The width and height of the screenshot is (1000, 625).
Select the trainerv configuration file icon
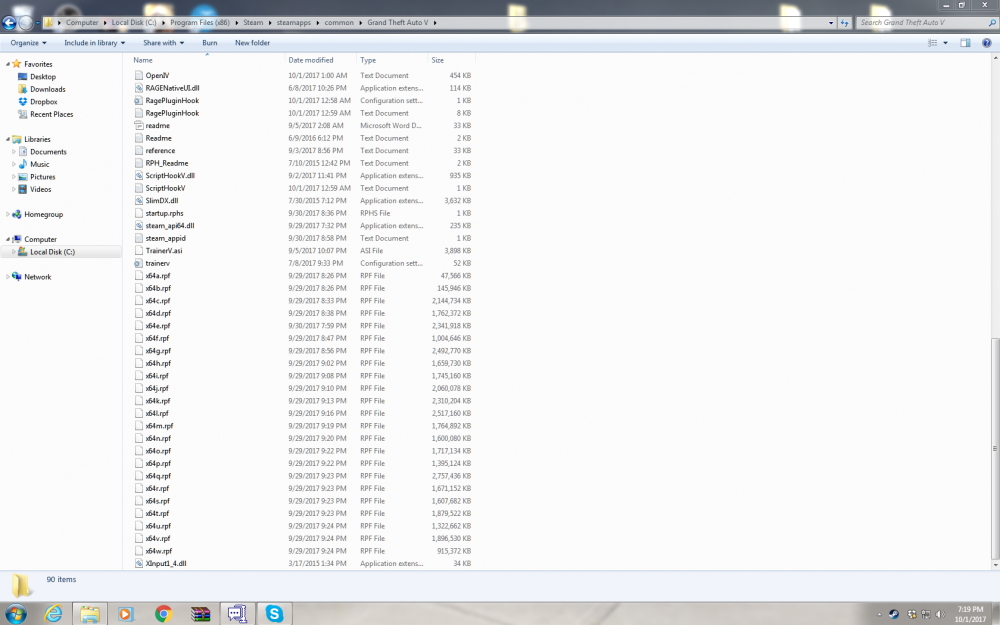138,263
